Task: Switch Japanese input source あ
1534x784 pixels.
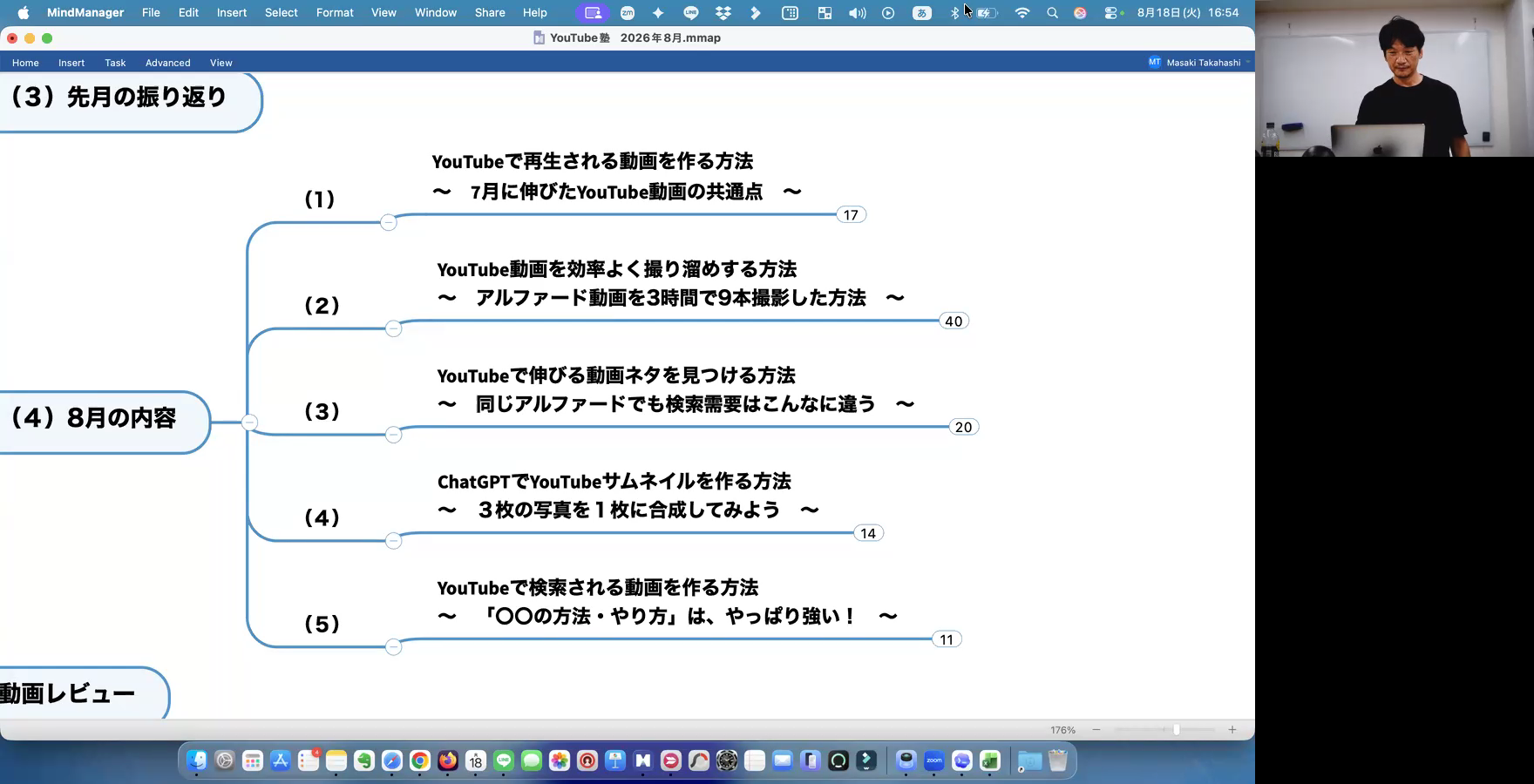Action: click(x=921, y=12)
